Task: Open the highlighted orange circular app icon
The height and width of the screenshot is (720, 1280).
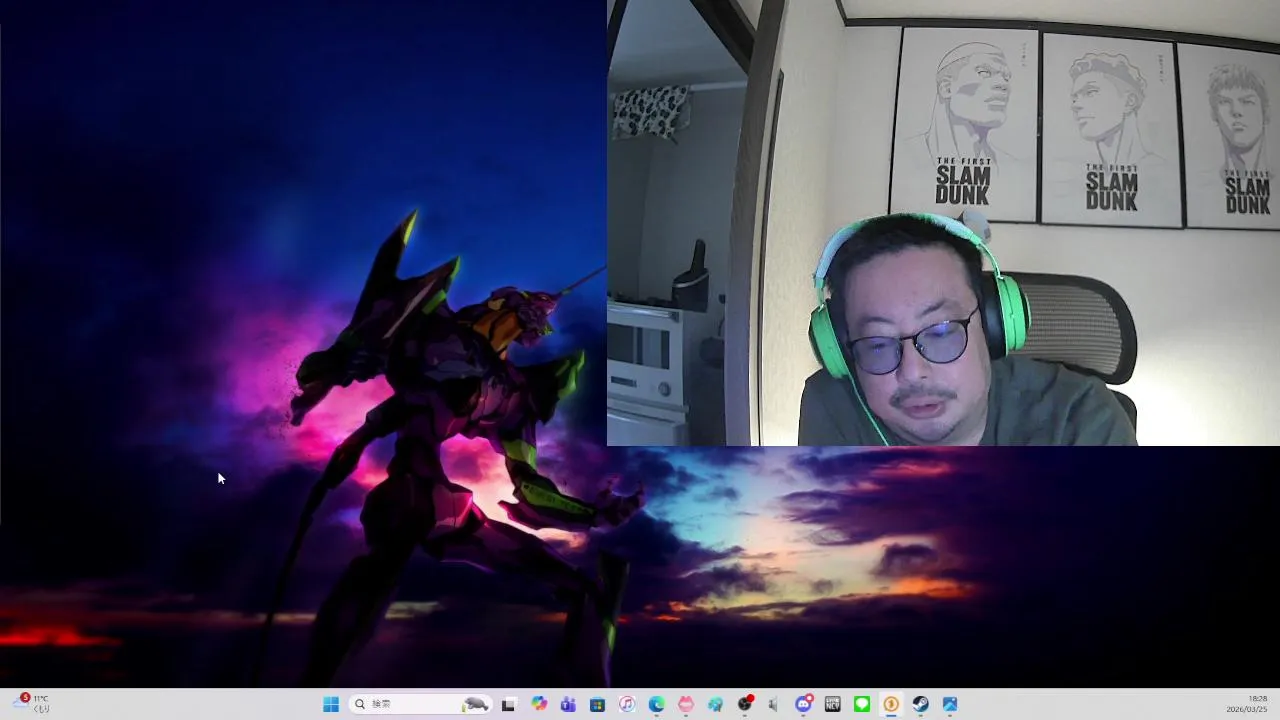Action: pyautogui.click(x=891, y=704)
